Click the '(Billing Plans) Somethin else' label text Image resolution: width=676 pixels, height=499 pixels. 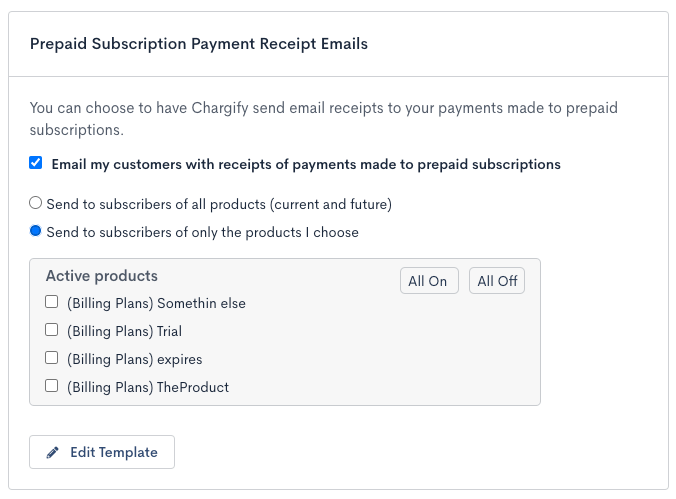coord(156,303)
